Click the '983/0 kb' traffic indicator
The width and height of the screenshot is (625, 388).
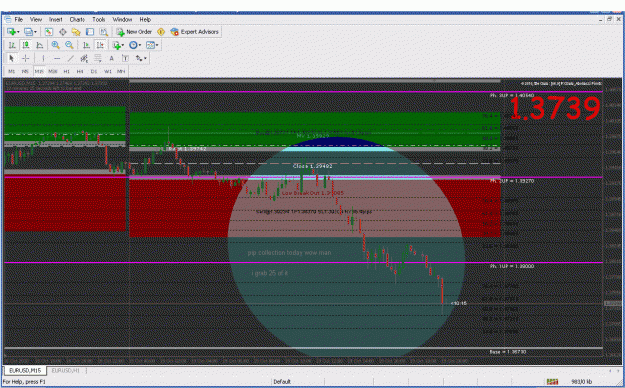click(x=582, y=382)
